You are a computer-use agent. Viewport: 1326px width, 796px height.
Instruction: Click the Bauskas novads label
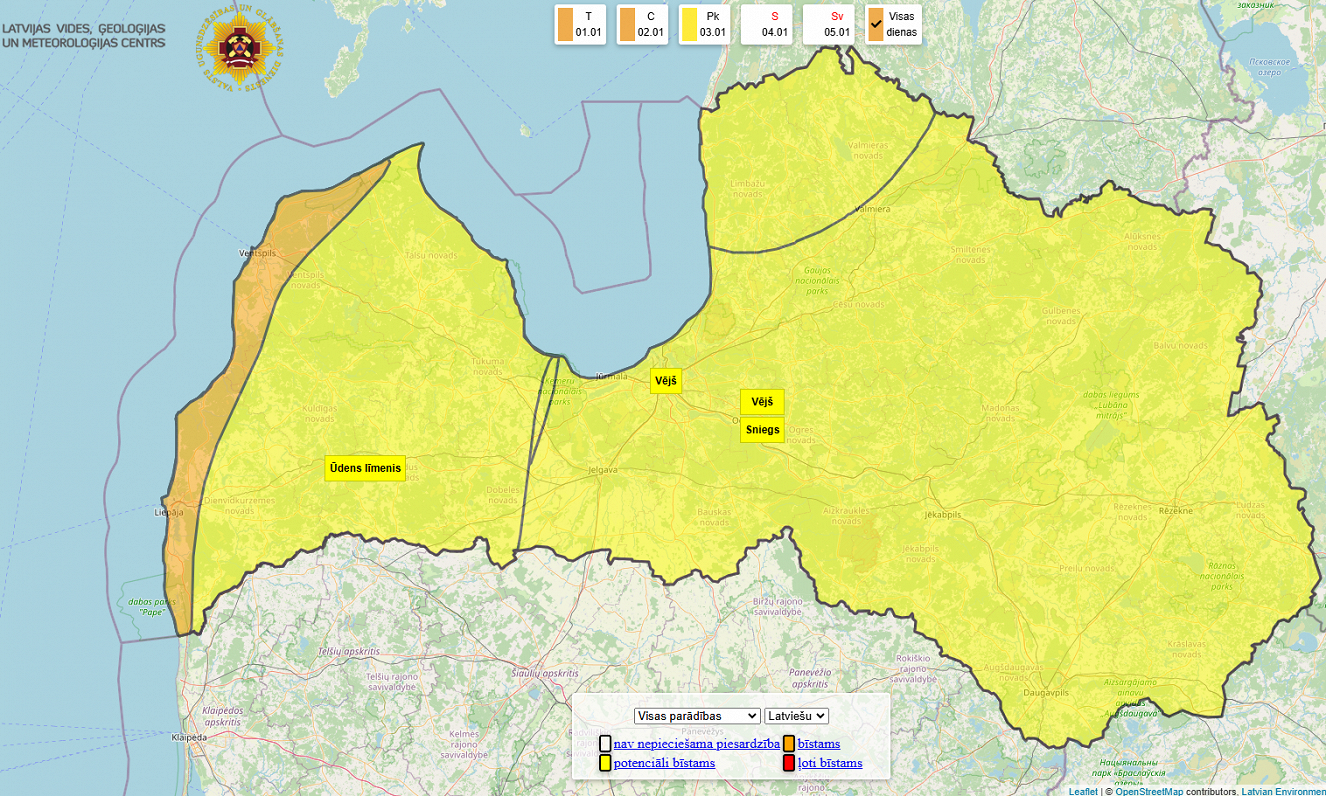pos(714,517)
